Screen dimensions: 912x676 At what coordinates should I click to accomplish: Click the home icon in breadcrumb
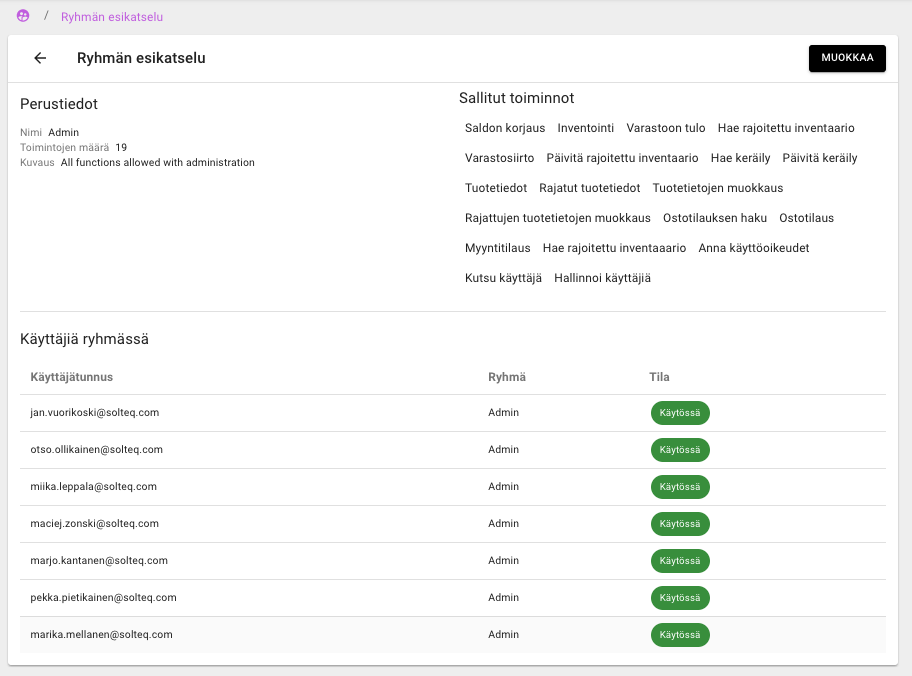23,16
